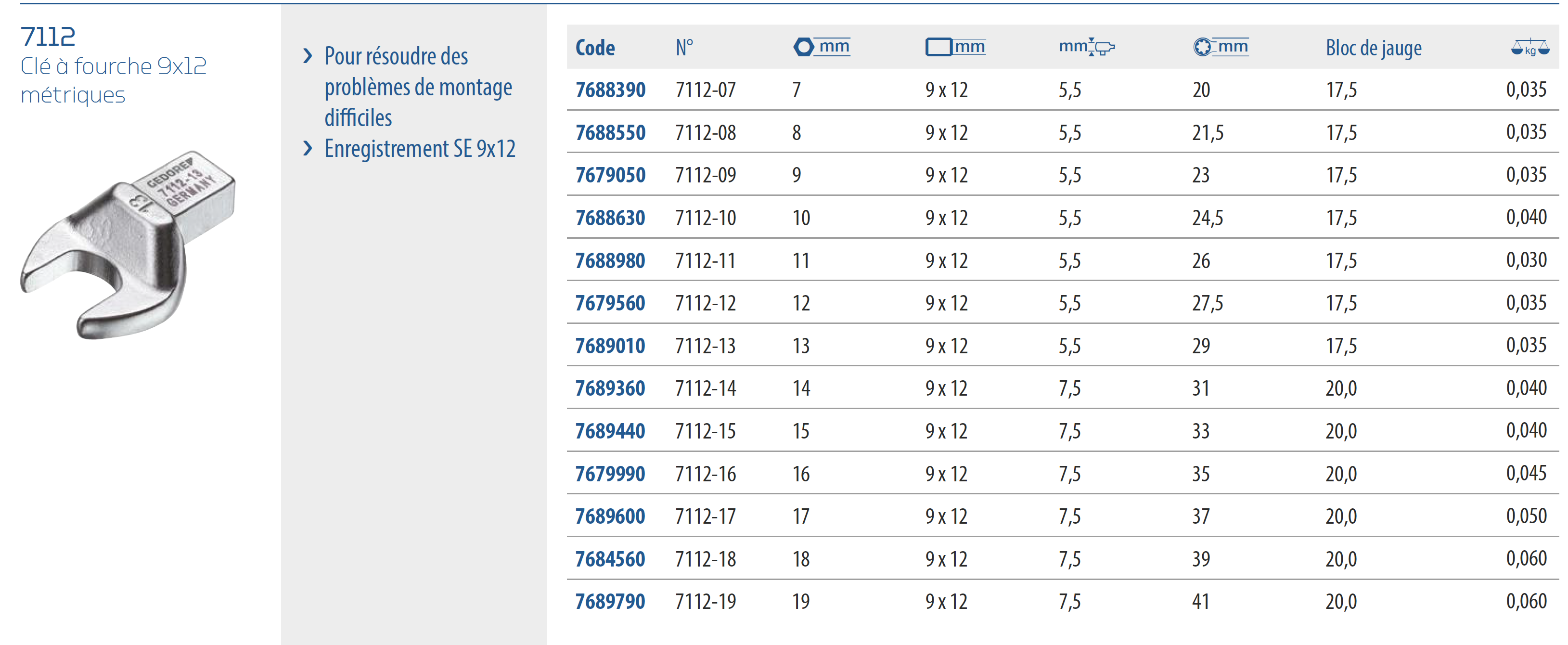This screenshot has width=1568, height=645.
Task: Click the hexagon wrench-size mm icon header
Action: (822, 47)
